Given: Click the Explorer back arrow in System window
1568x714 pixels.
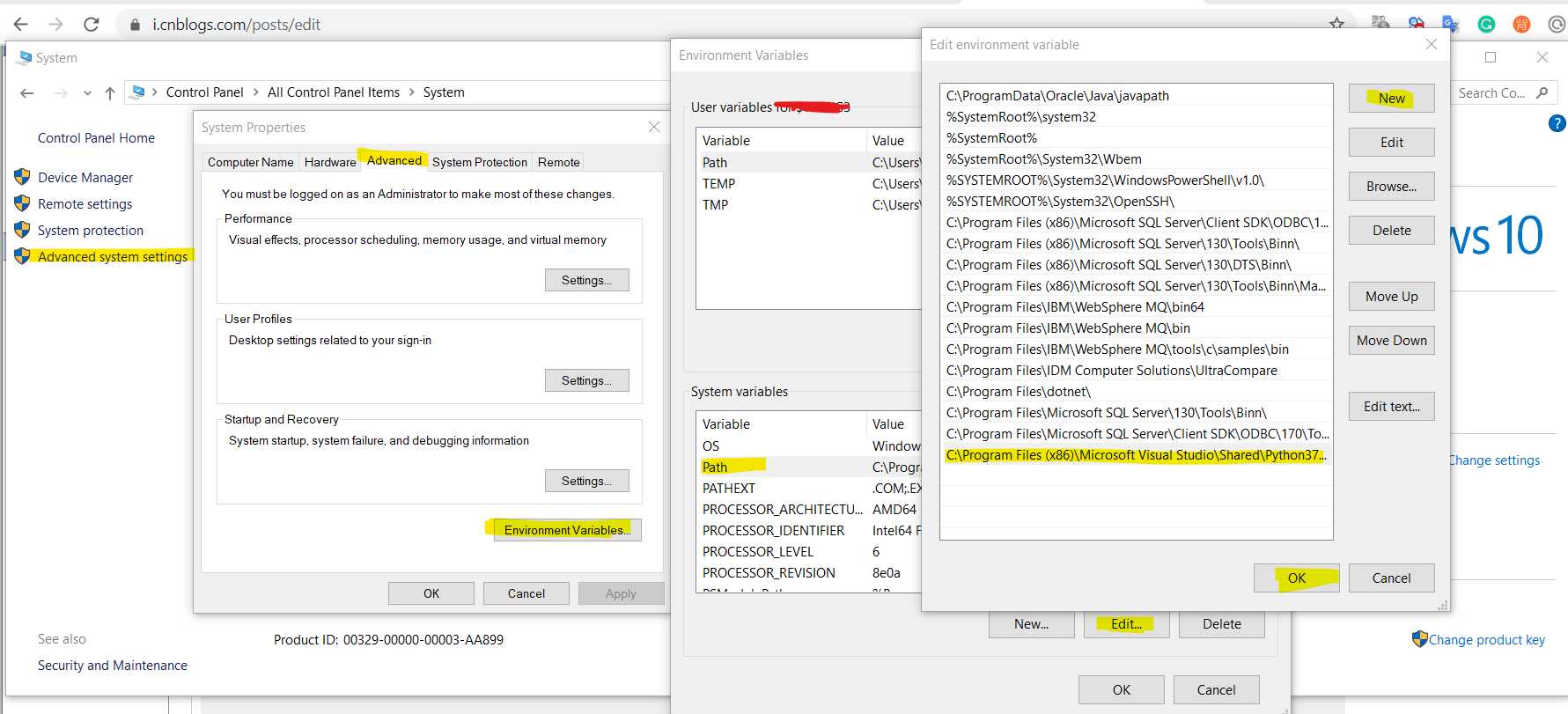Looking at the screenshot, I should 27,92.
